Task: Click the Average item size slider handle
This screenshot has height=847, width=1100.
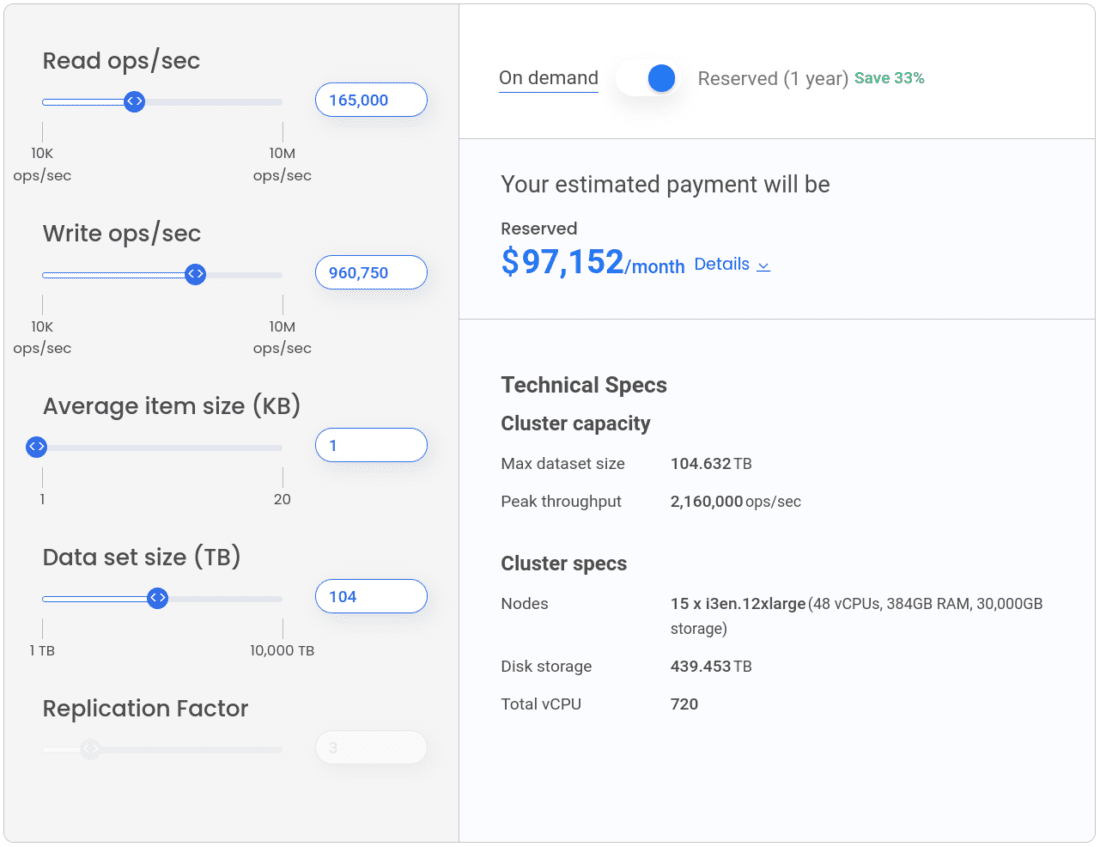Action: point(37,447)
